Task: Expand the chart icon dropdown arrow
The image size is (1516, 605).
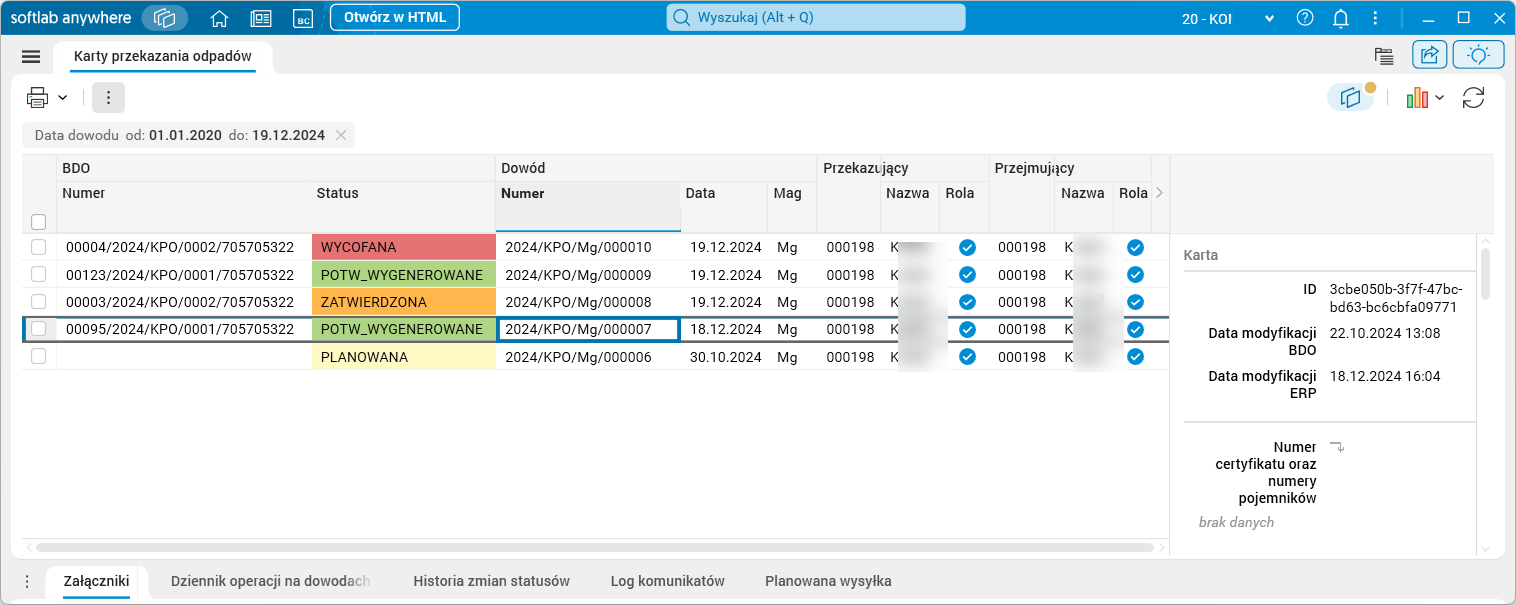Action: click(x=1439, y=98)
